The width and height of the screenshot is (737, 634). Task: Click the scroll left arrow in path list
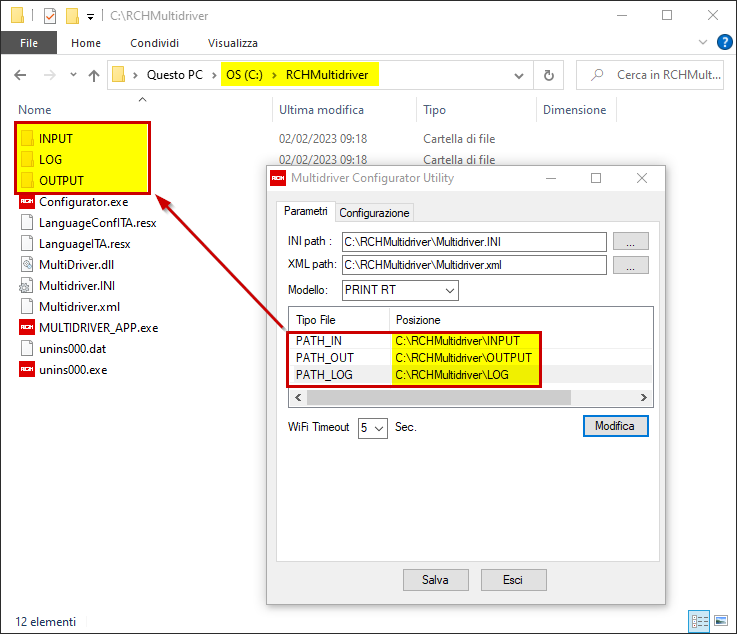pos(298,398)
